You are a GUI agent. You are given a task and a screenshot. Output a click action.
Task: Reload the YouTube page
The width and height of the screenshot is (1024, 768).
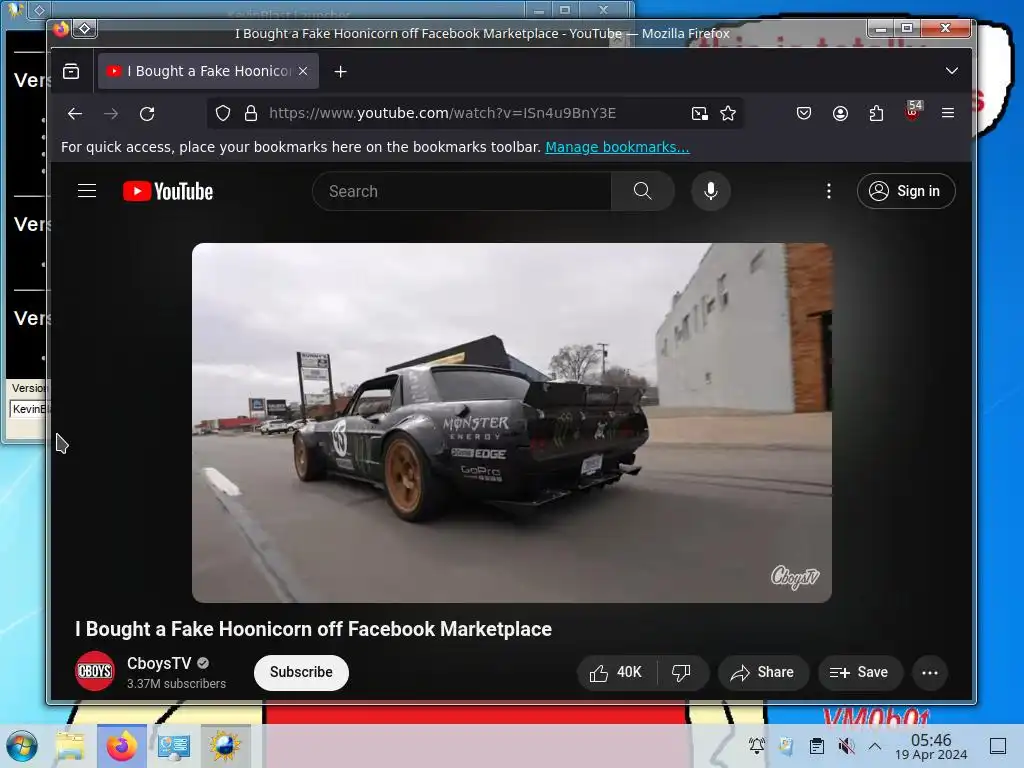click(x=147, y=114)
